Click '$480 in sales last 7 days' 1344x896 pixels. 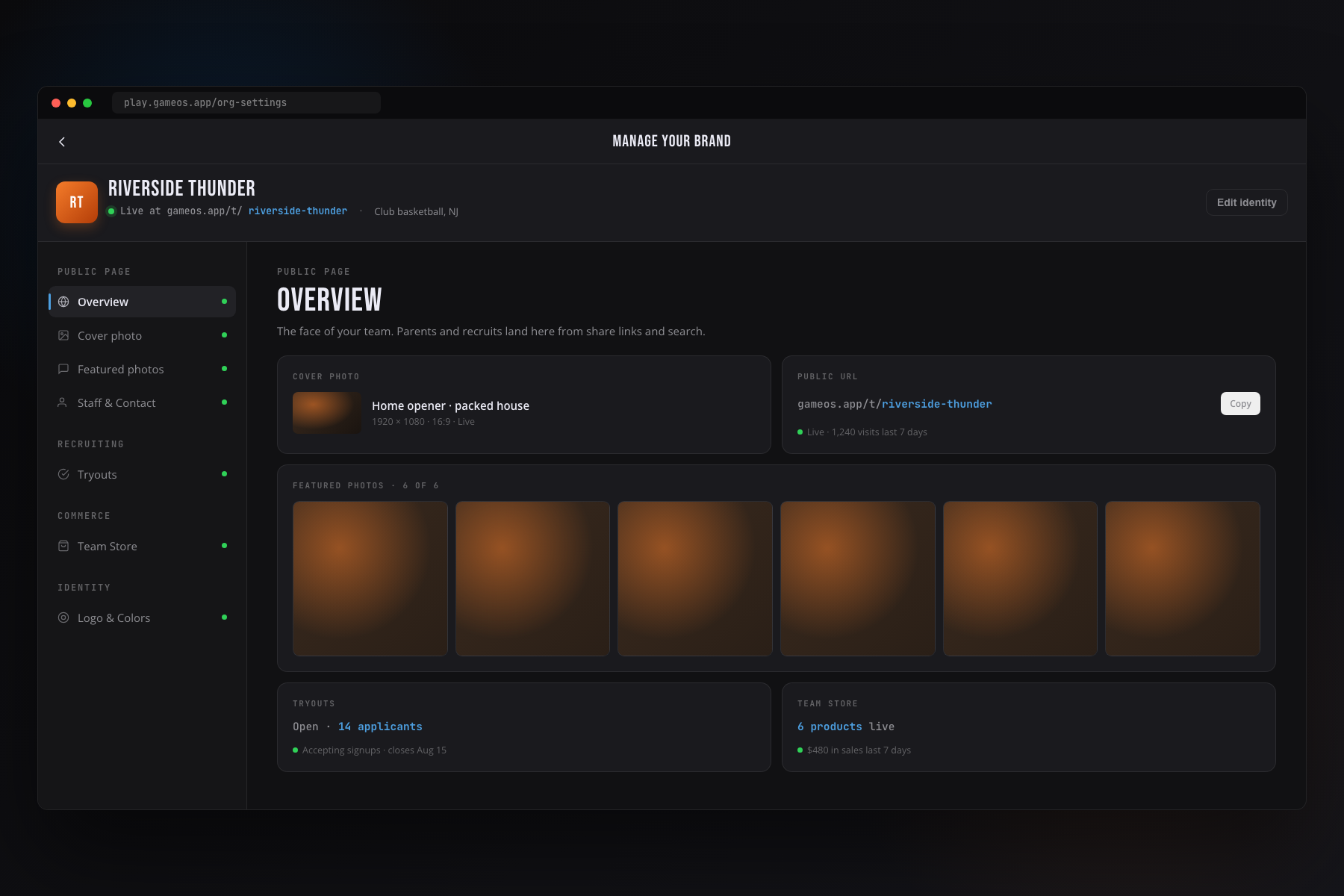click(x=859, y=750)
